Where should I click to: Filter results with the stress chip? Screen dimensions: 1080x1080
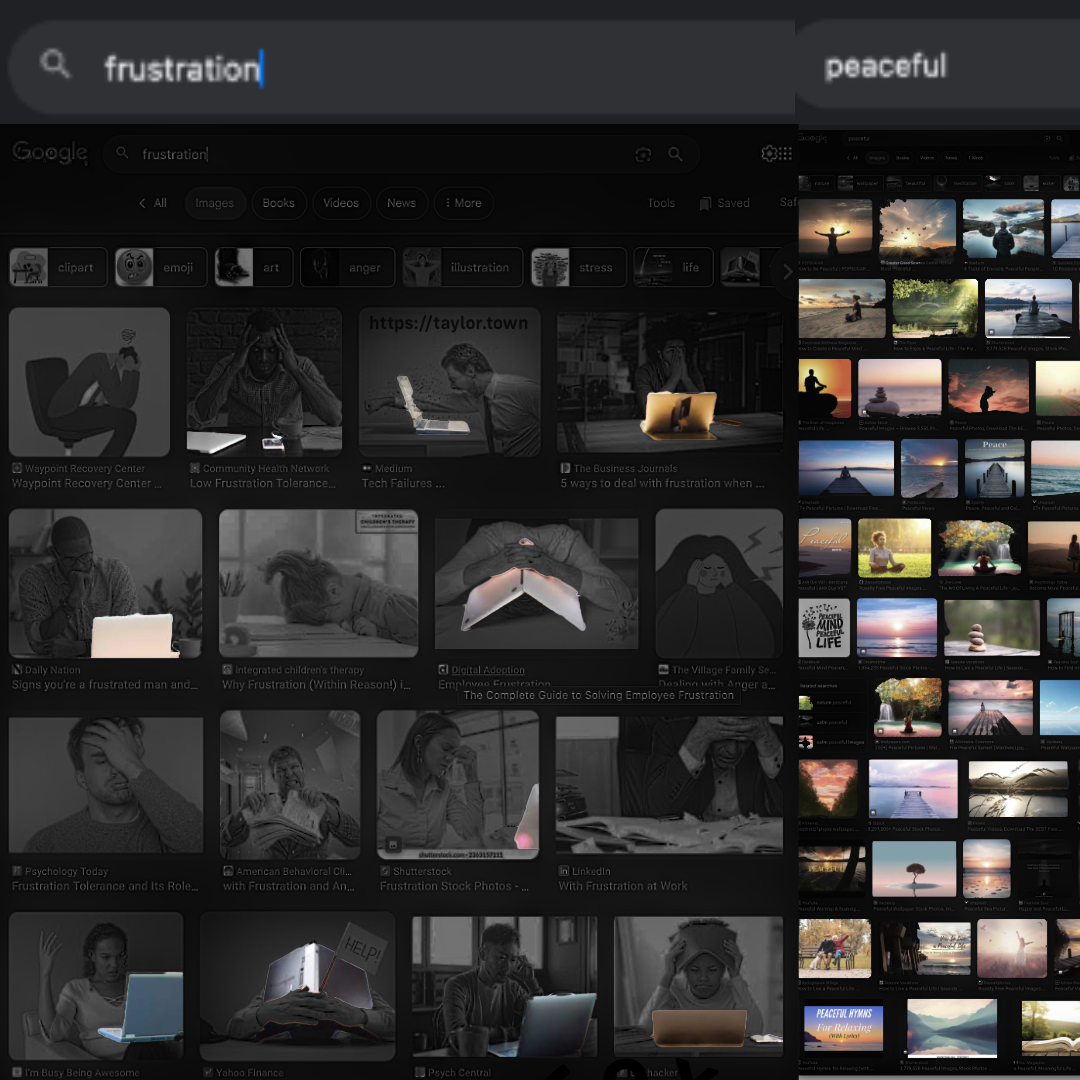[579, 267]
